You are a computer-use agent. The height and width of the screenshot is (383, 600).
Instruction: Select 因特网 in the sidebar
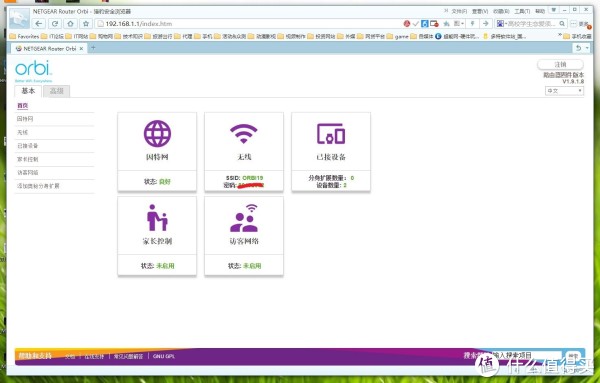pos(25,119)
